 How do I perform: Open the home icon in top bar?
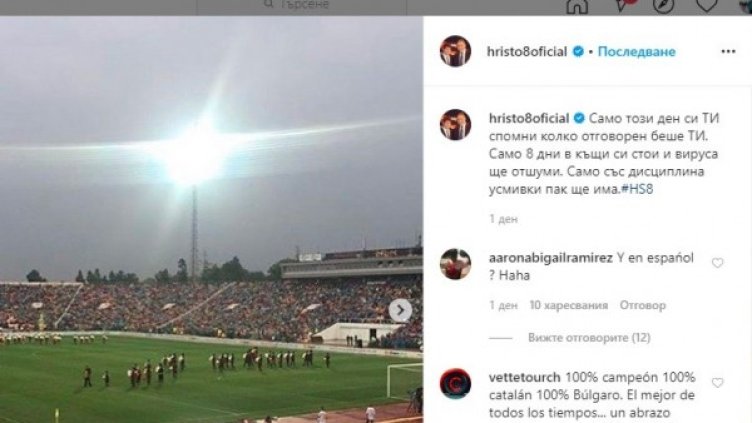pos(577,6)
